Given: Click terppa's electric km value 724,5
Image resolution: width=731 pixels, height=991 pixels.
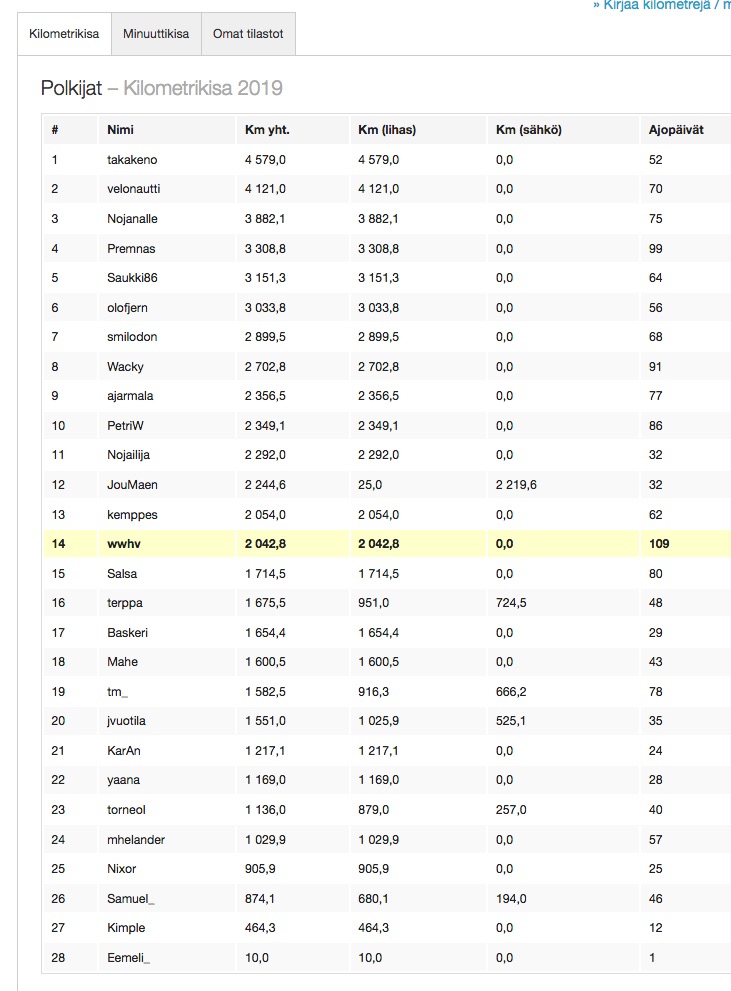Looking at the screenshot, I should 512,603.
